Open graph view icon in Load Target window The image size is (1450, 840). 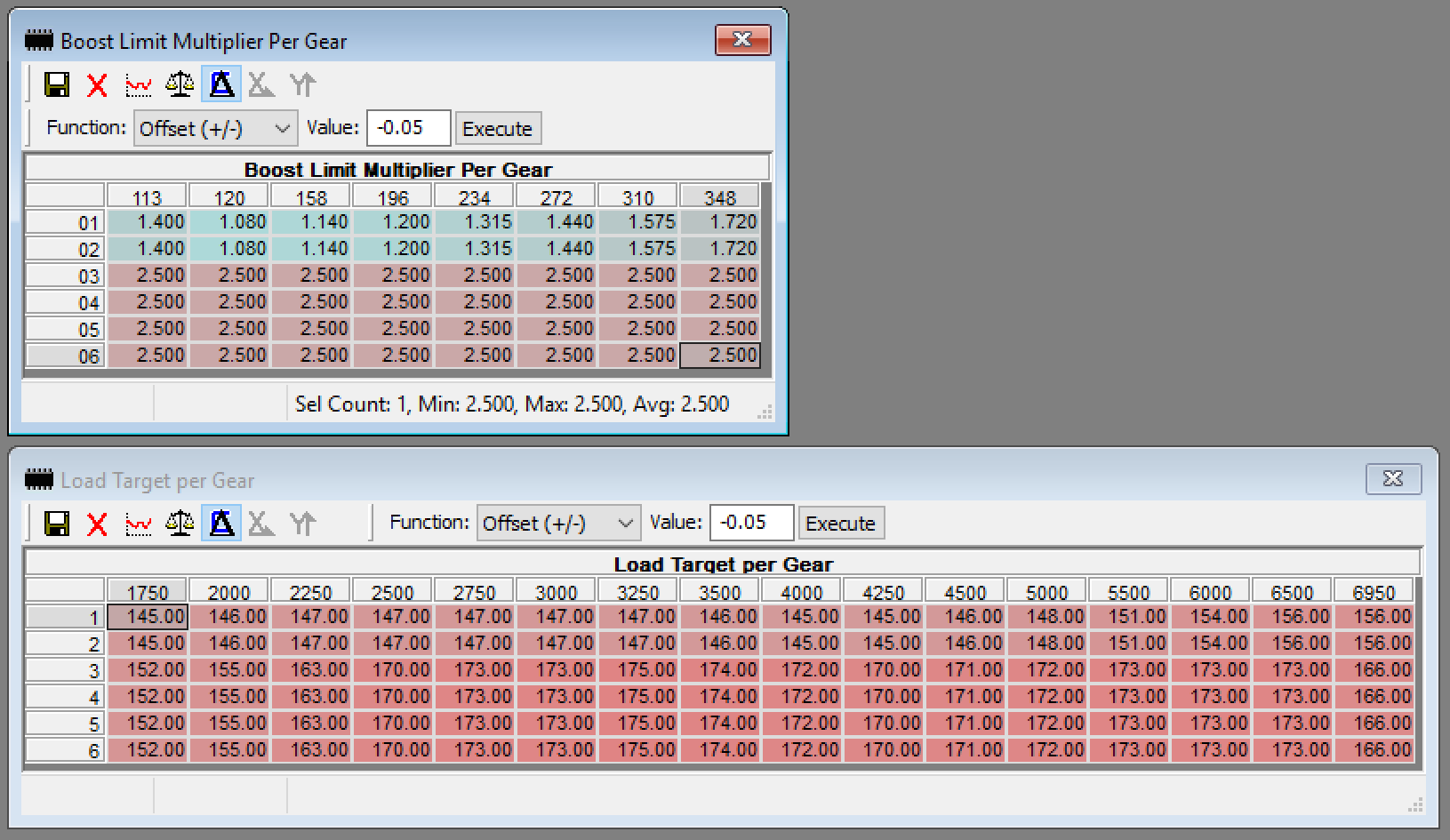click(x=139, y=524)
